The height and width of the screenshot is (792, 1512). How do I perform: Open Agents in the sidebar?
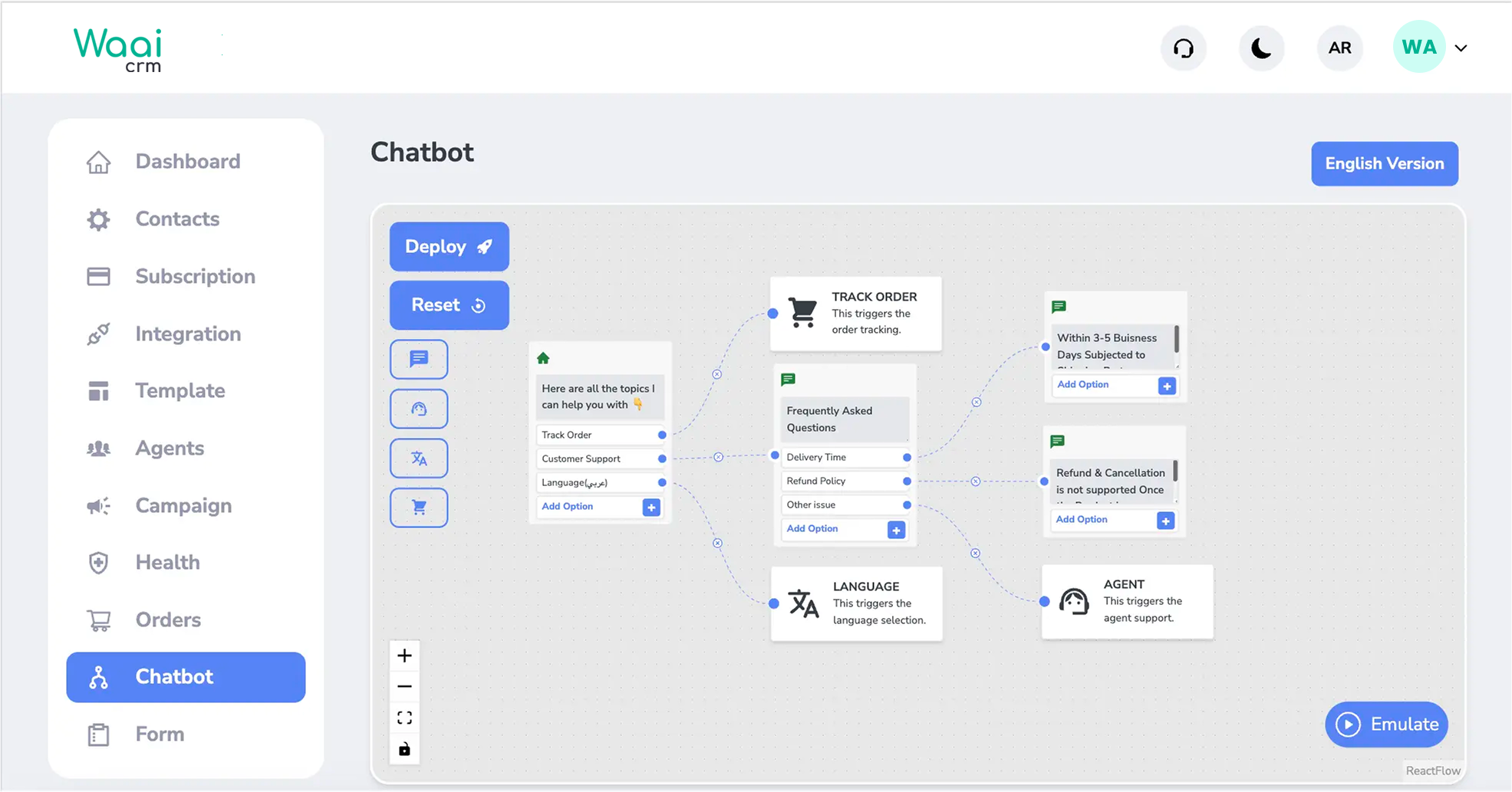tap(186, 449)
